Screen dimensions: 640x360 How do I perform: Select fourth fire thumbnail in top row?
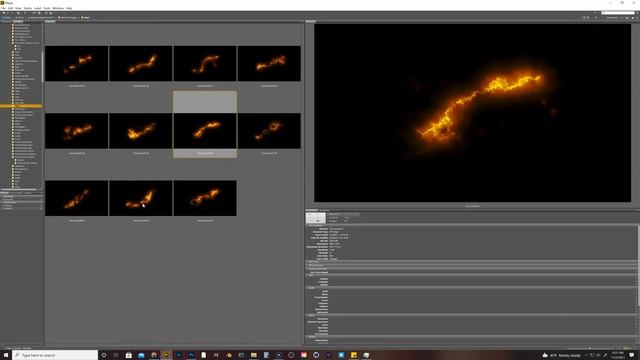tap(269, 63)
